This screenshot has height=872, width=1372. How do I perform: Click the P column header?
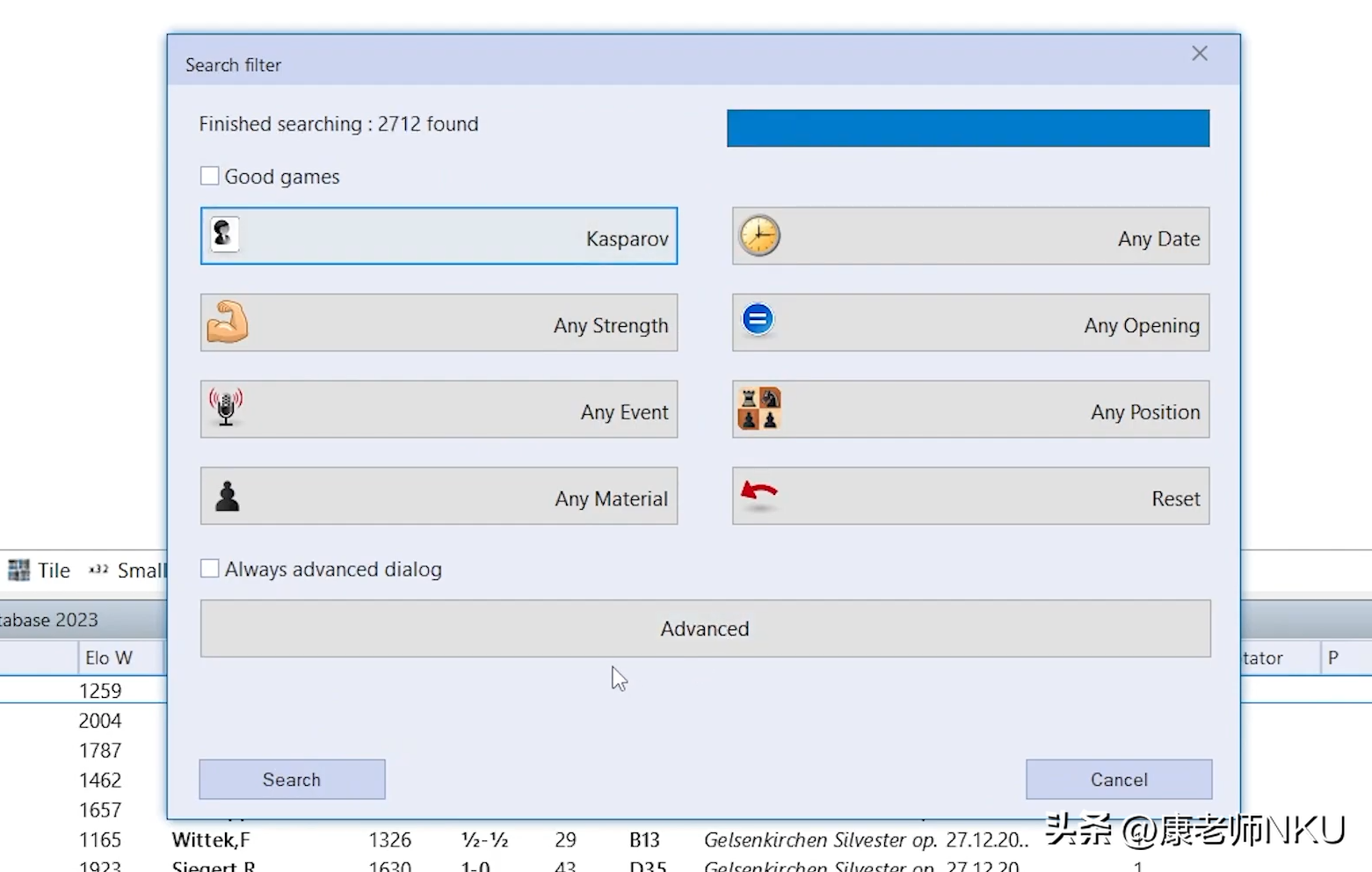pyautogui.click(x=1345, y=658)
